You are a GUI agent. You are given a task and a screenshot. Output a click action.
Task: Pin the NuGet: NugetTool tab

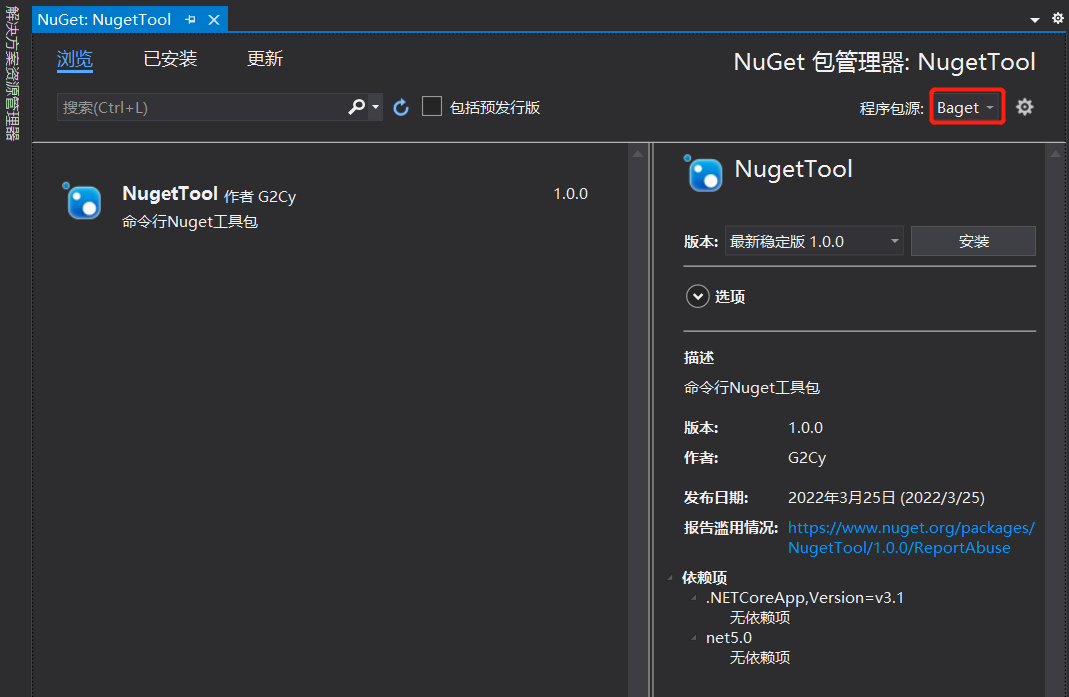tap(190, 20)
